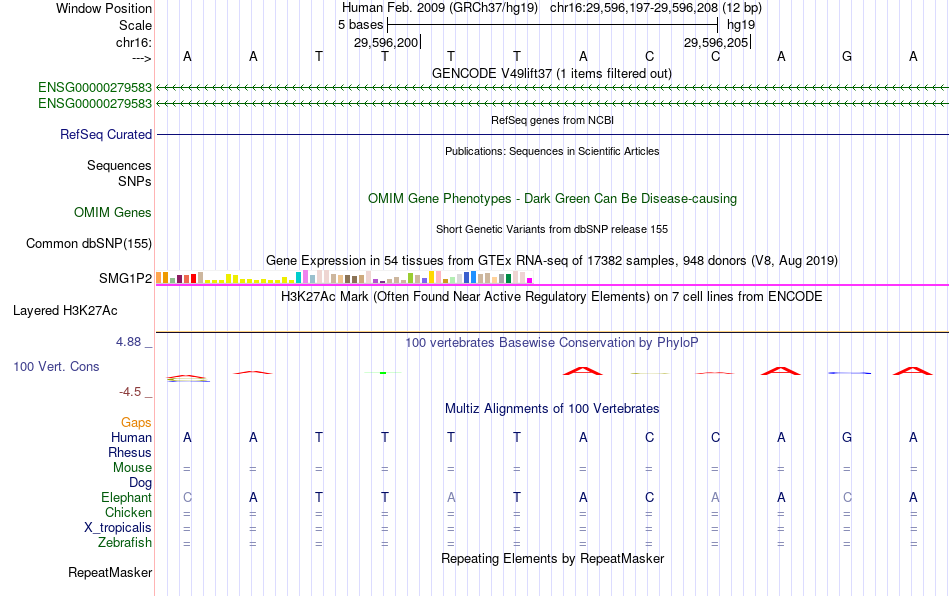This screenshot has height=596, width=950.
Task: Click the SNPs track label
Action: 135,181
